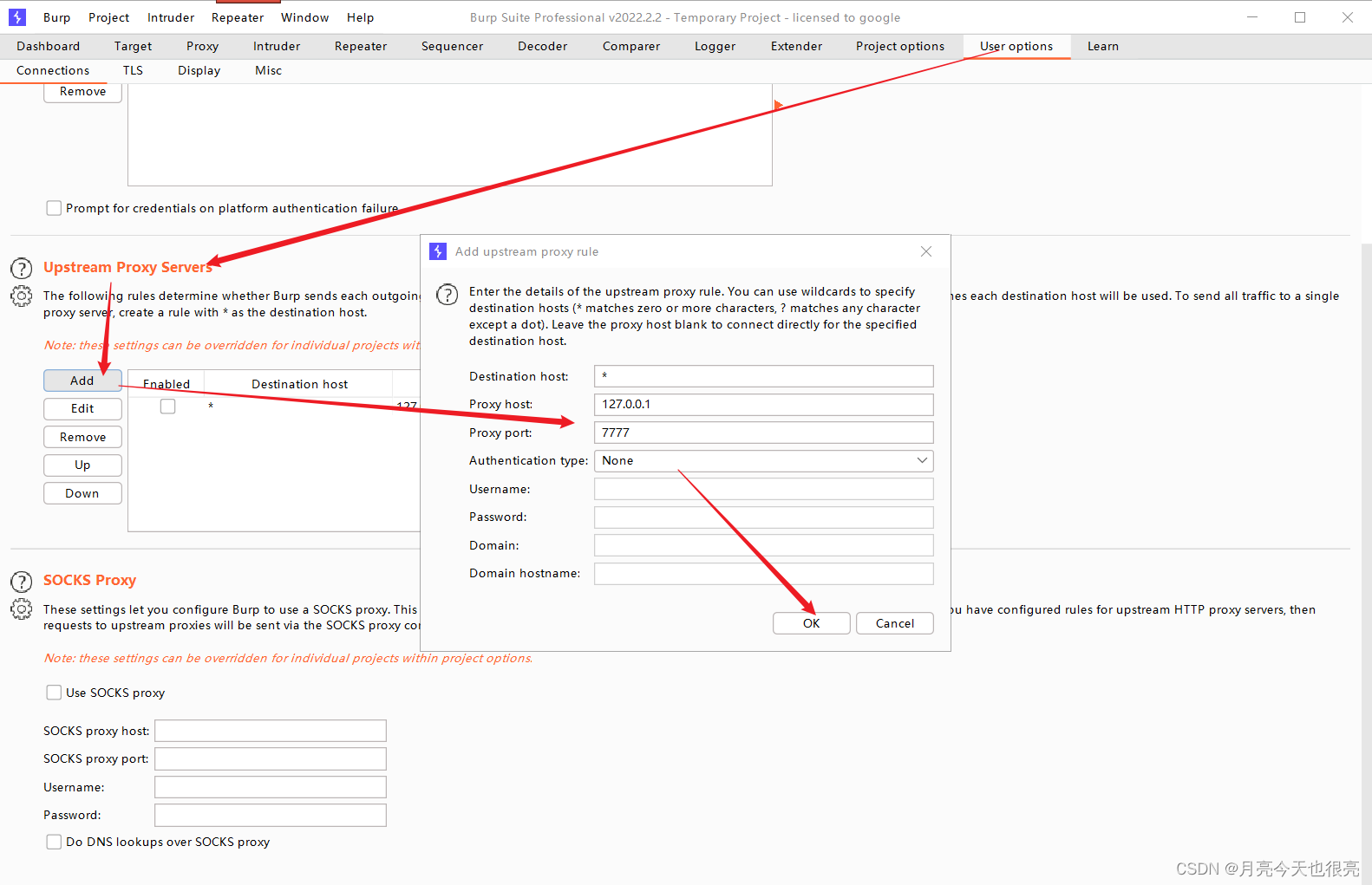Open the TLS sub-tab
The height and width of the screenshot is (885, 1372).
[x=133, y=70]
